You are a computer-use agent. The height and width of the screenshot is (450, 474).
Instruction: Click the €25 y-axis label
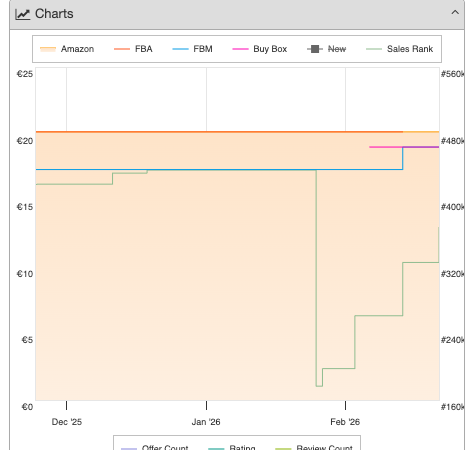click(25, 74)
